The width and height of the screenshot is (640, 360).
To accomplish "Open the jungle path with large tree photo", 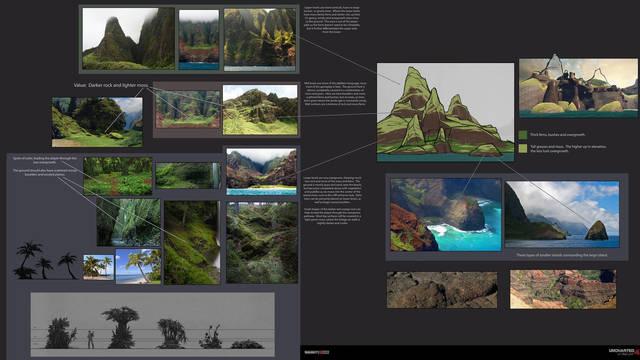I will [x=97, y=122].
